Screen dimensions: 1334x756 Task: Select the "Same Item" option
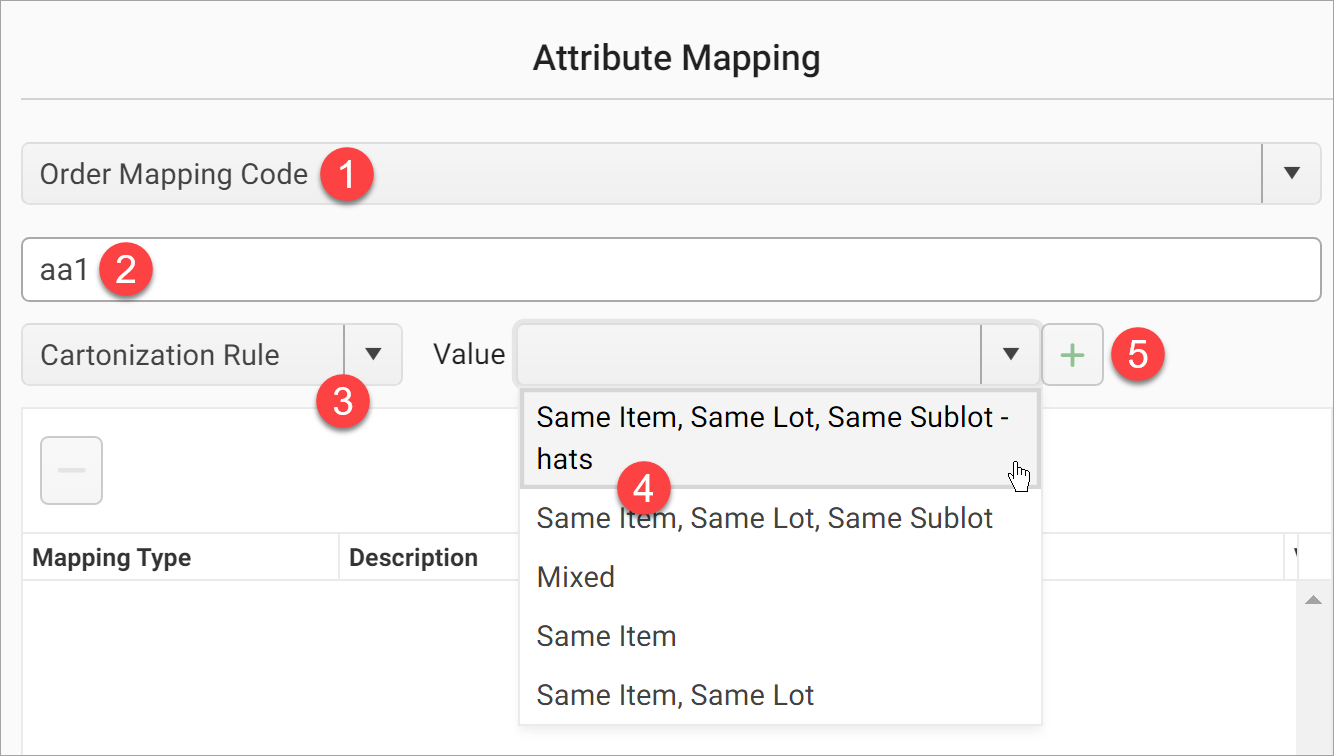[x=606, y=635]
